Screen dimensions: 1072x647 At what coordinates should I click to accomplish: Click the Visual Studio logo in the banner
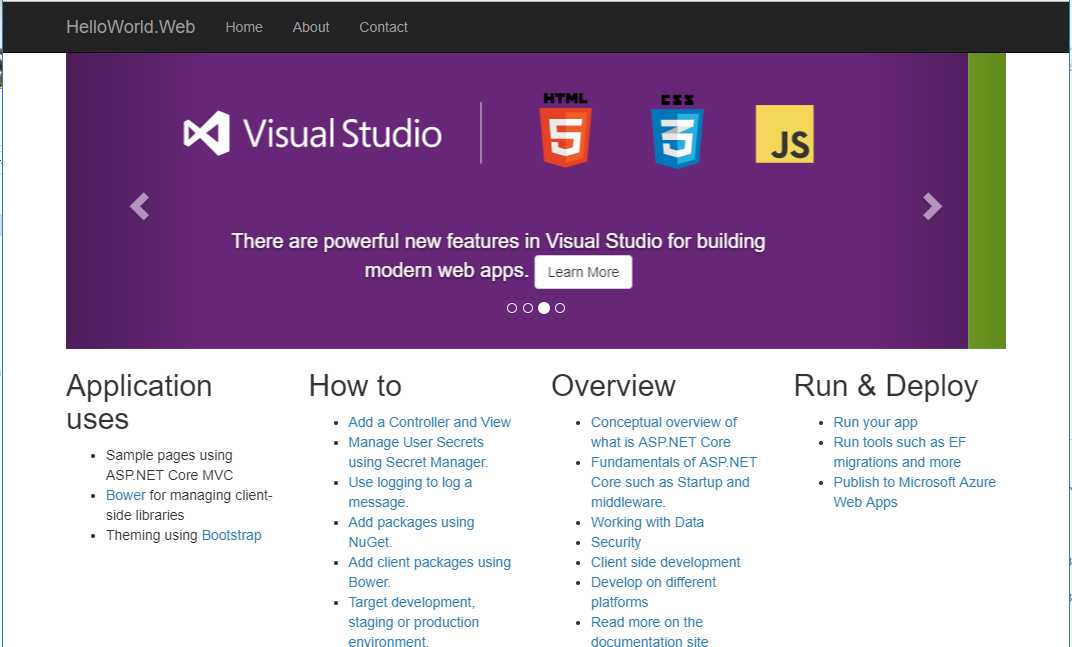click(x=312, y=133)
